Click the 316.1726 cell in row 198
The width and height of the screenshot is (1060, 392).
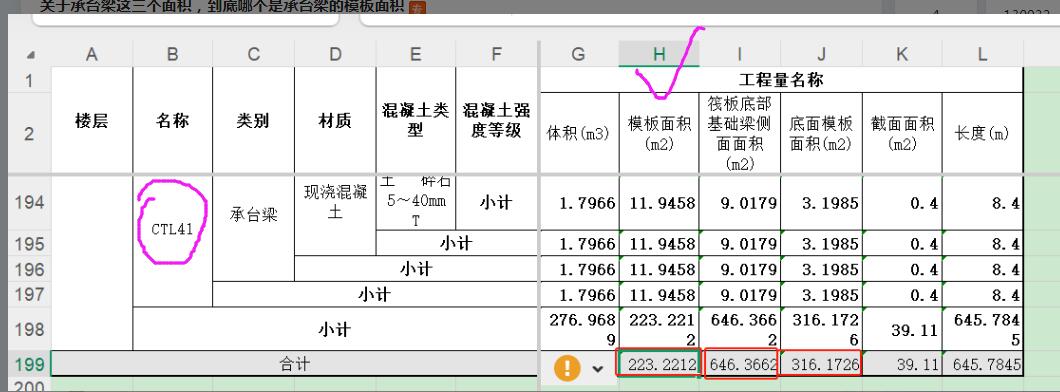(821, 329)
